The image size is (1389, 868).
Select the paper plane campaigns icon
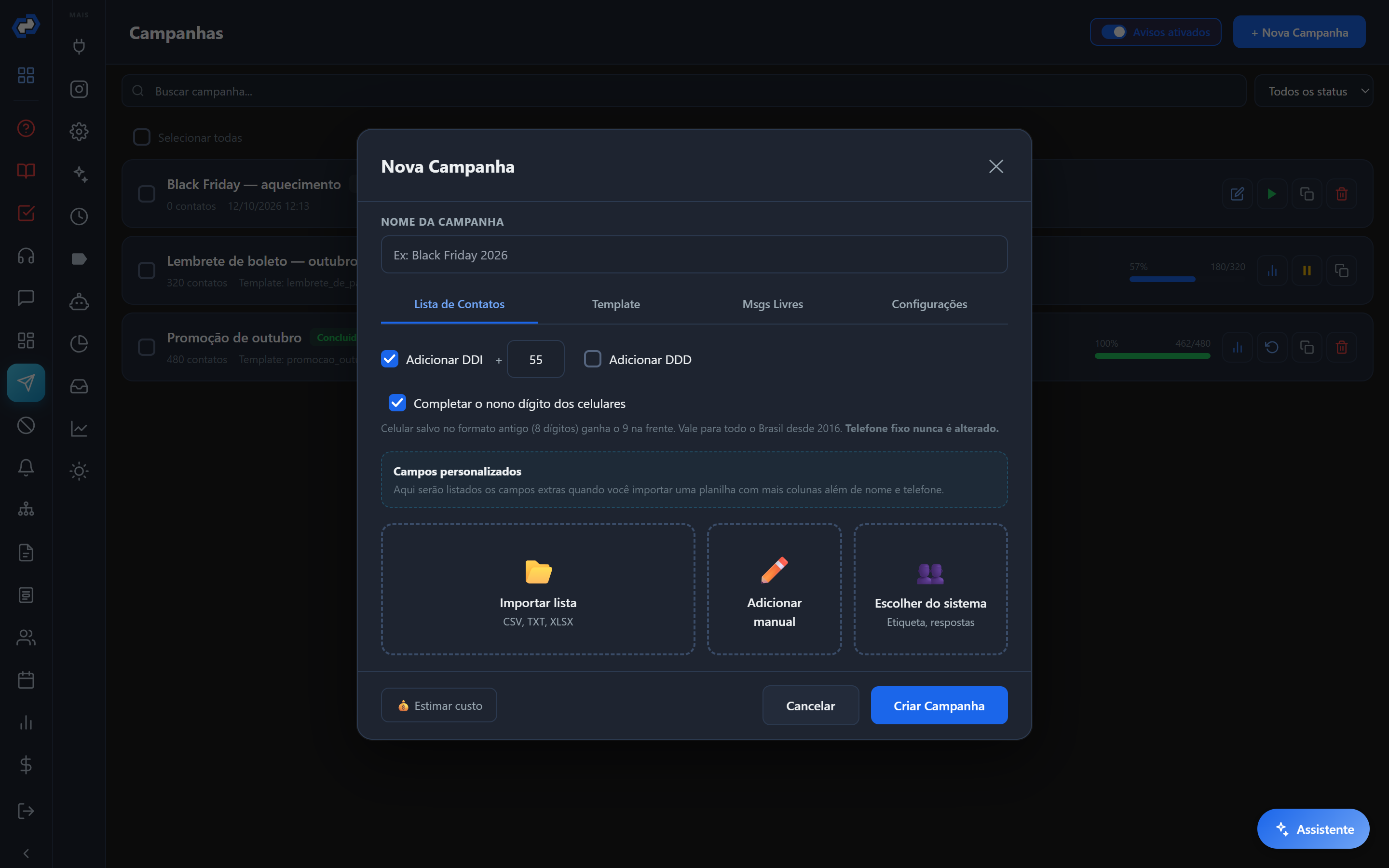point(26,383)
